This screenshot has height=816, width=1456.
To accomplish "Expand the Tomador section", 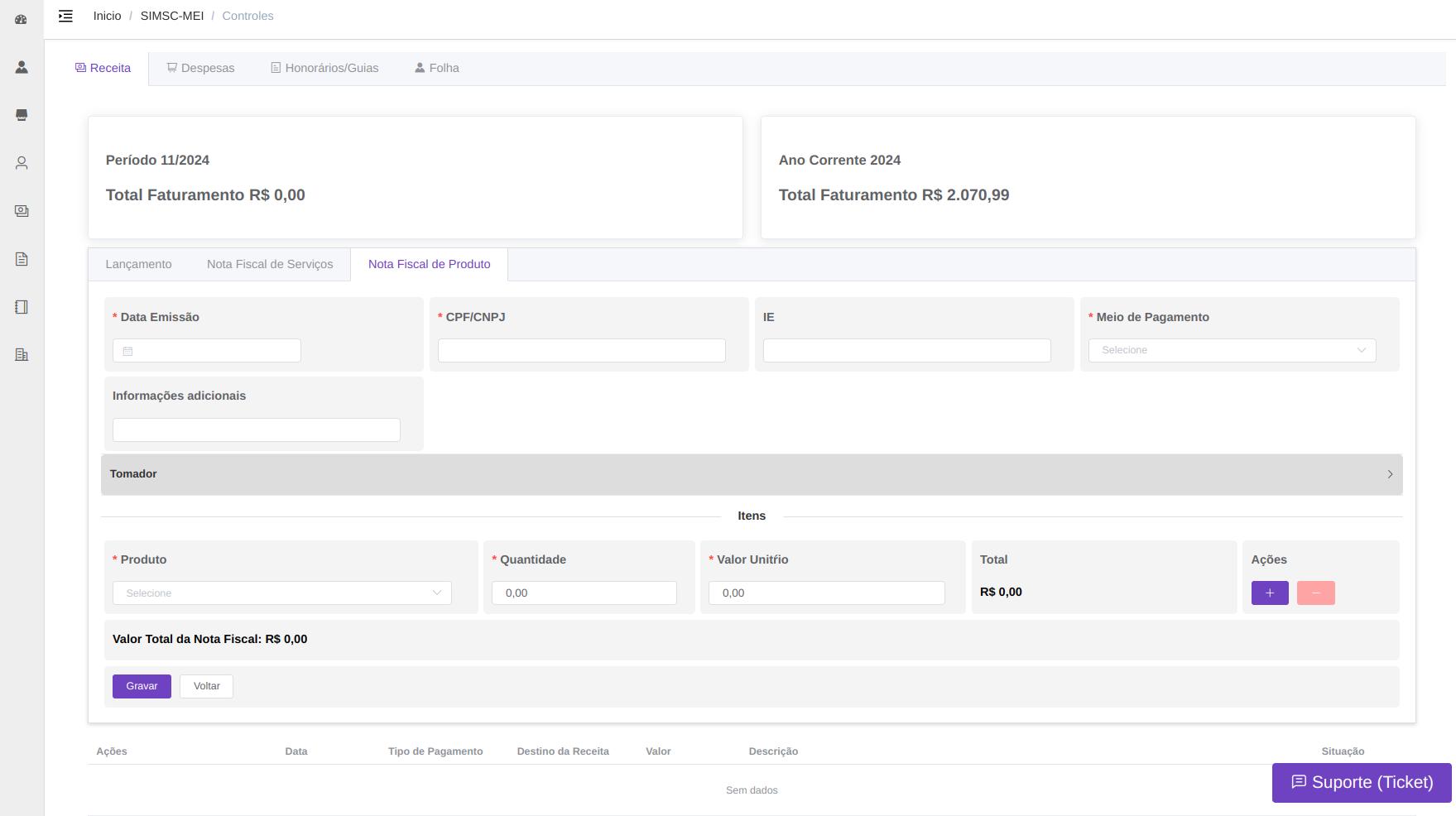I will pos(751,474).
